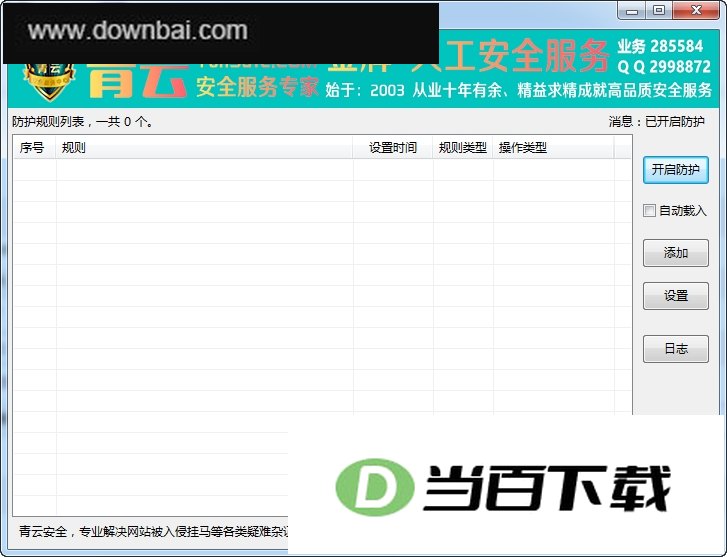The image size is (727, 557).
Task: Click the 设置时间 column header
Action: point(393,147)
